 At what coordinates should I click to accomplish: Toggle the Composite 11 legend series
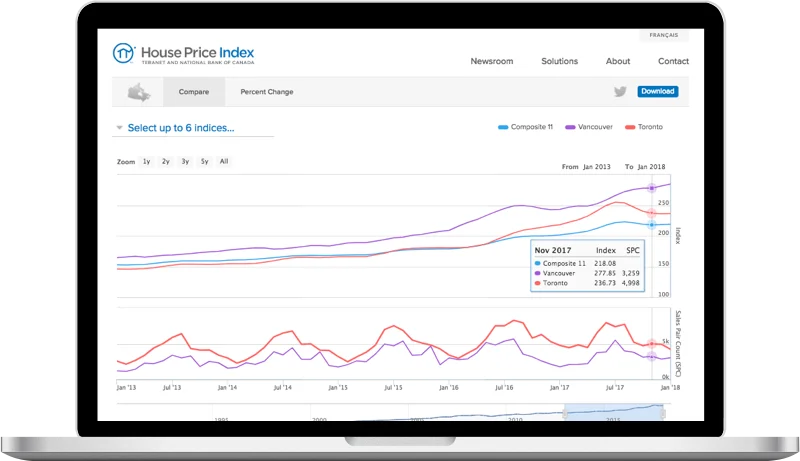coord(526,127)
